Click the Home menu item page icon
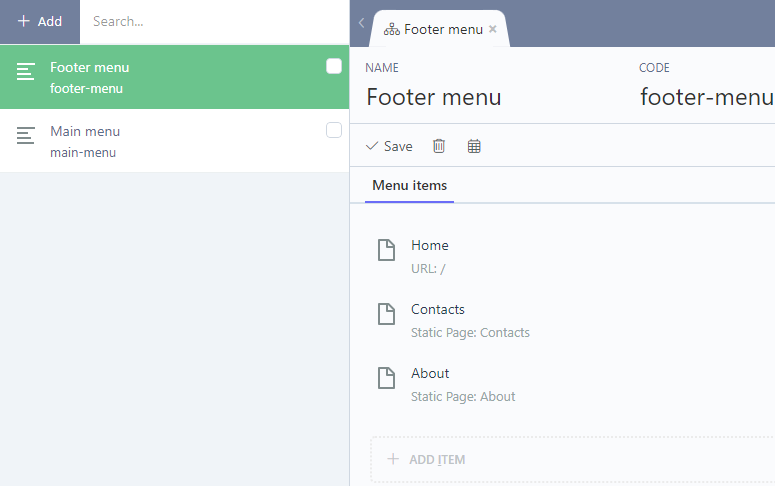The height and width of the screenshot is (486, 775). pos(386,250)
